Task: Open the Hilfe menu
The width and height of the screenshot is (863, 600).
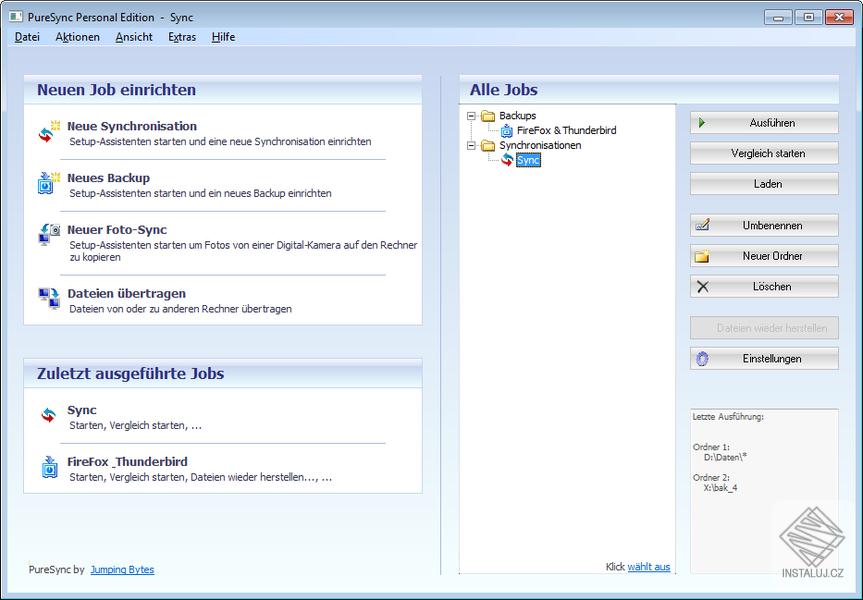Action: pos(223,37)
